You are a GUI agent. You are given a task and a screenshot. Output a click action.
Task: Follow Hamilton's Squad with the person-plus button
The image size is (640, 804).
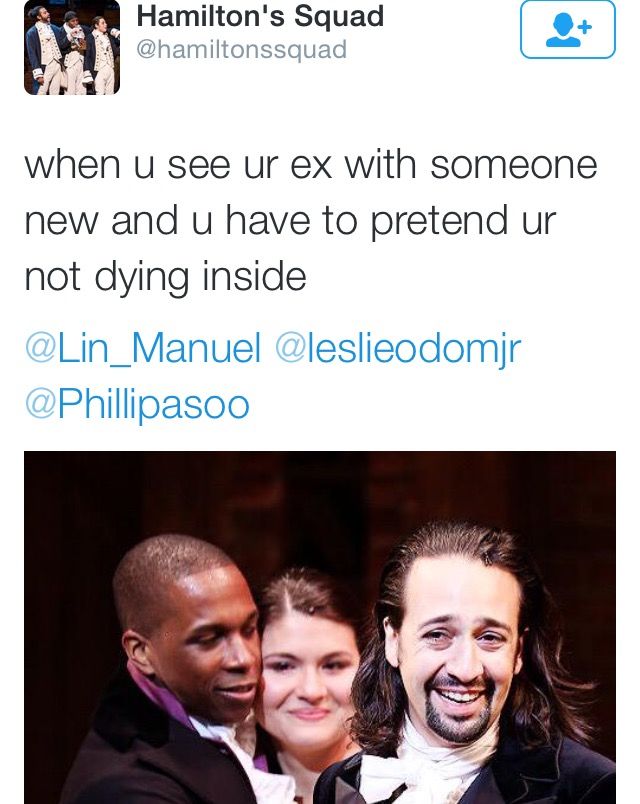click(568, 29)
